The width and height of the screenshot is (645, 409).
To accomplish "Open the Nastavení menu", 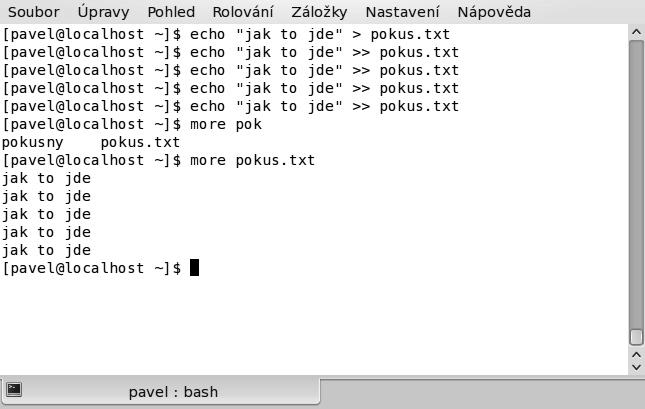I will 402,12.
